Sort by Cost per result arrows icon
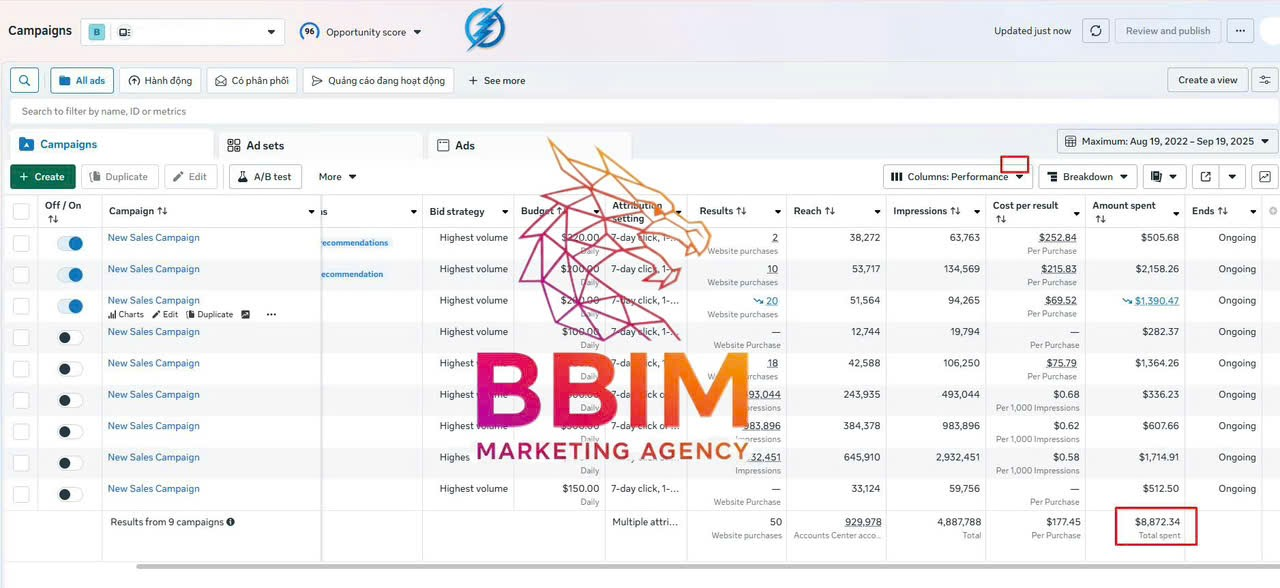 1000,219
